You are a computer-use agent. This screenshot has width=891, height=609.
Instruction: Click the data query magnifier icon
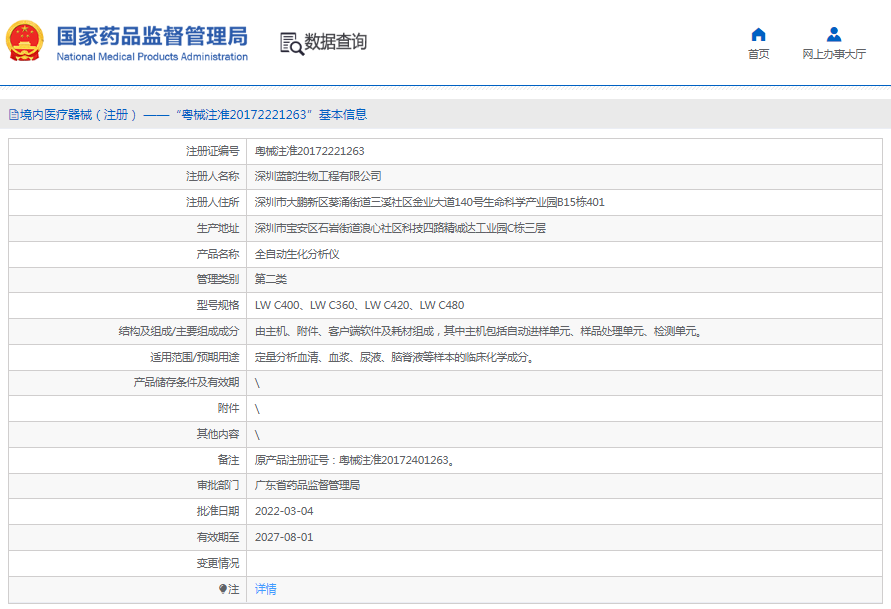coord(292,43)
